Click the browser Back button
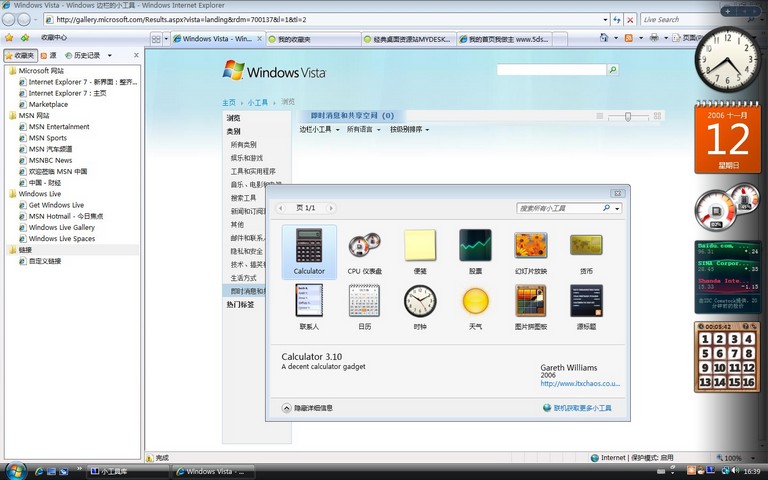 click(8, 20)
